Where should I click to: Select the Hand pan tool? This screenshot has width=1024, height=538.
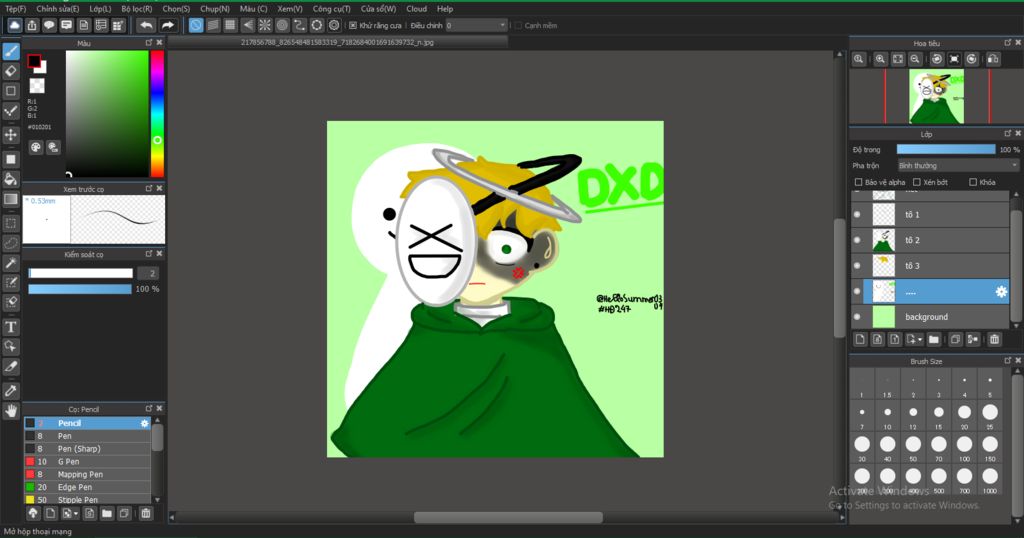(11, 410)
